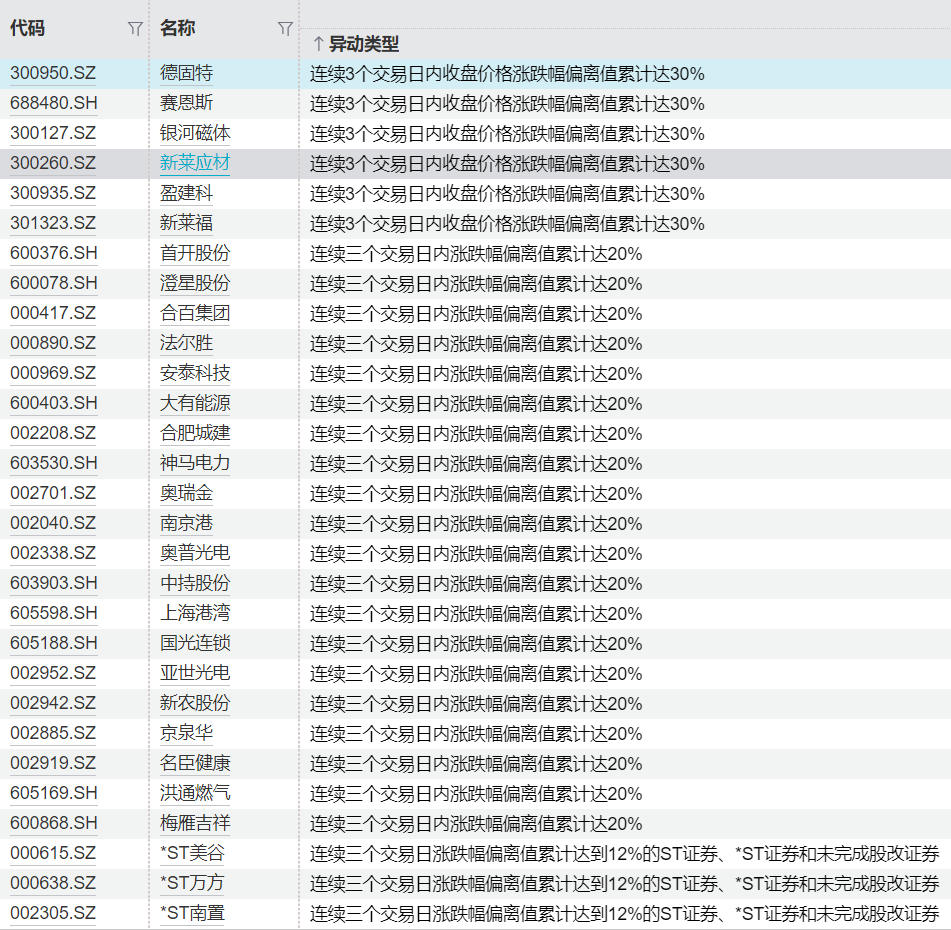Click the 名称 column header label

(x=177, y=29)
